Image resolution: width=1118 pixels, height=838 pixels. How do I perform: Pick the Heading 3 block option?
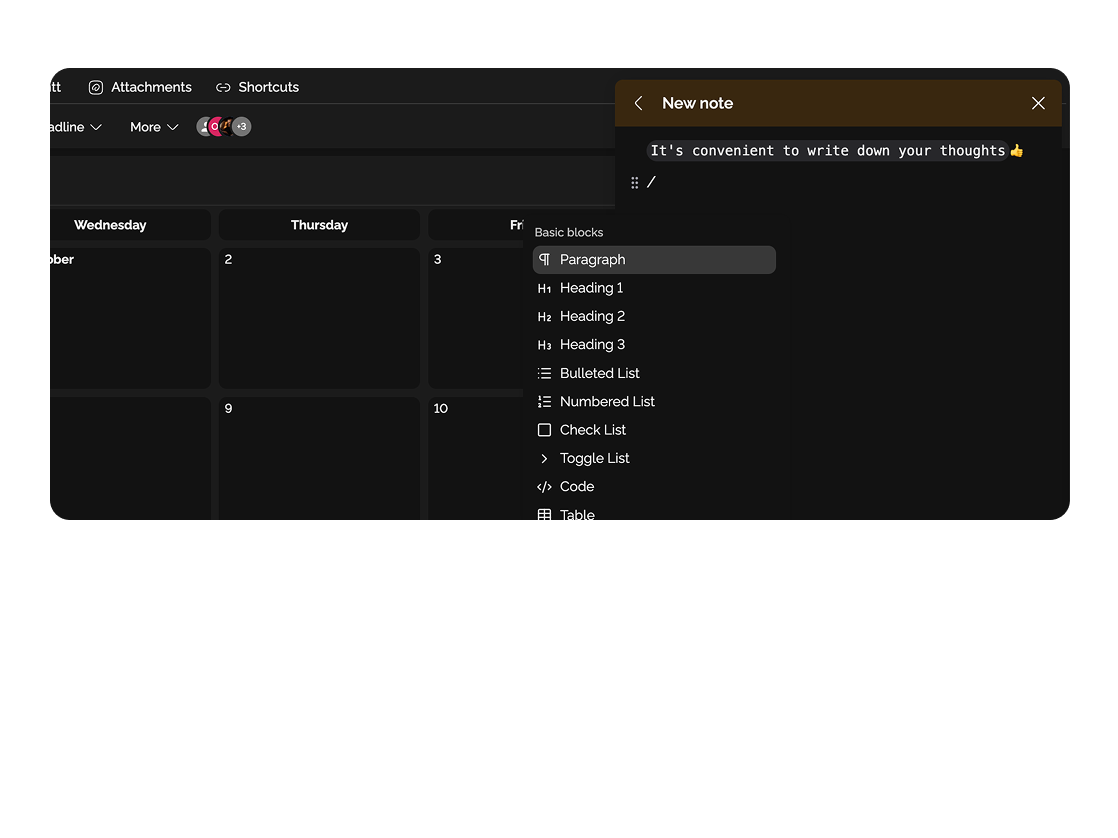coord(591,344)
